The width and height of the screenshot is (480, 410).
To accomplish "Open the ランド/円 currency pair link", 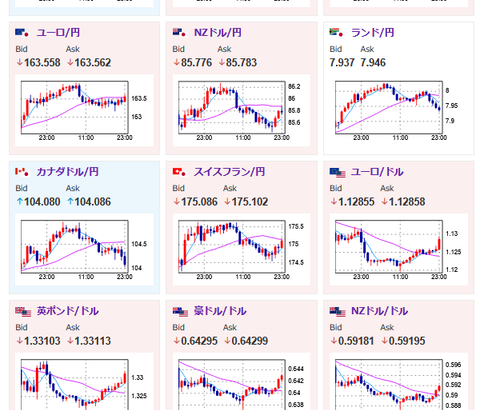I will (373, 33).
